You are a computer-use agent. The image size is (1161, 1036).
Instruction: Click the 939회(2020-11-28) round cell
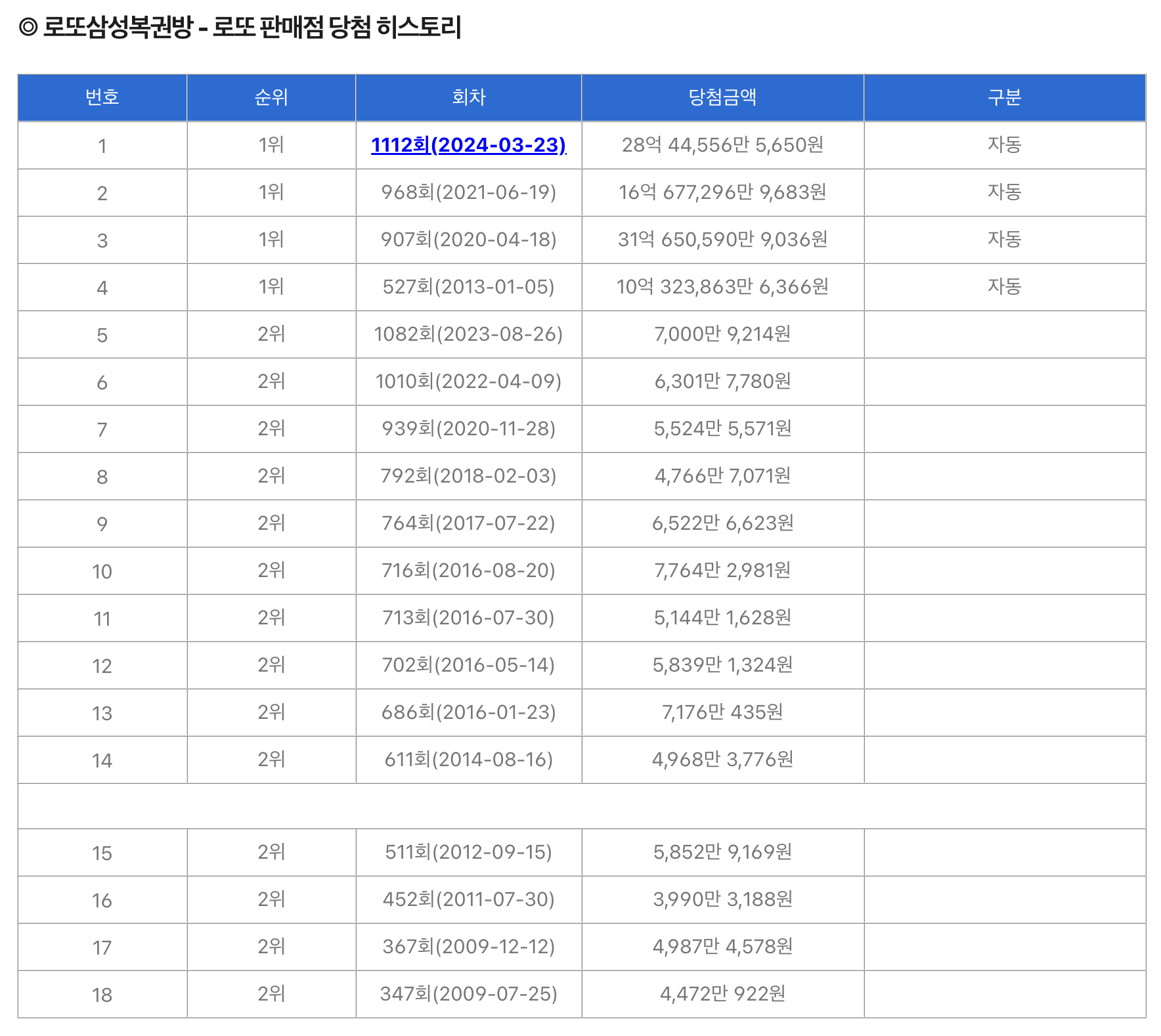[468, 429]
